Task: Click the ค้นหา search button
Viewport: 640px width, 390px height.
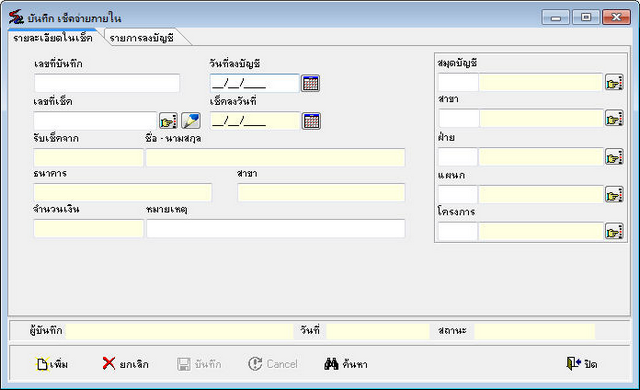Action: tap(346, 364)
